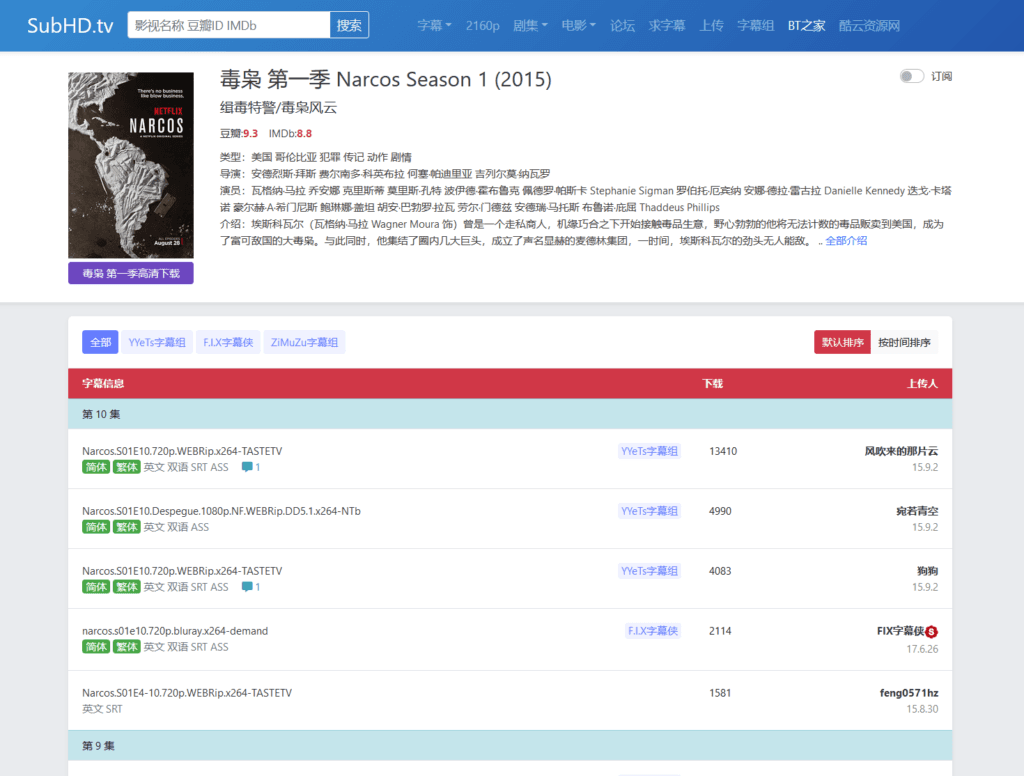Click the SubHD.tv logo
The height and width of the screenshot is (776, 1024).
click(70, 26)
